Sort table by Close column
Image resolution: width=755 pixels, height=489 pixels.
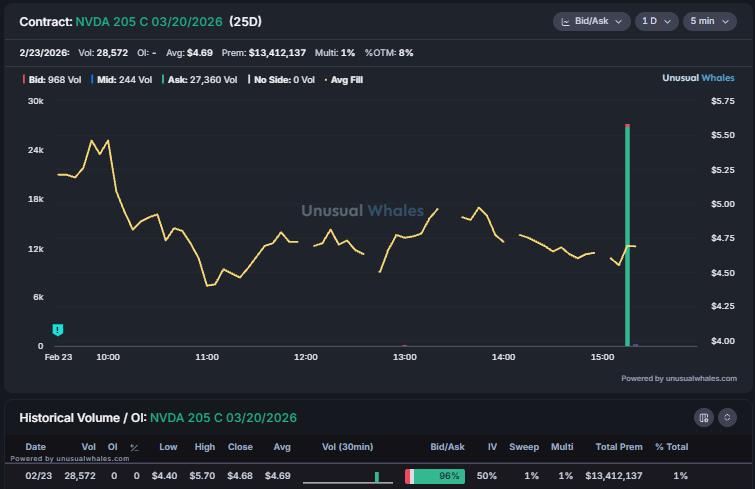pos(240,447)
